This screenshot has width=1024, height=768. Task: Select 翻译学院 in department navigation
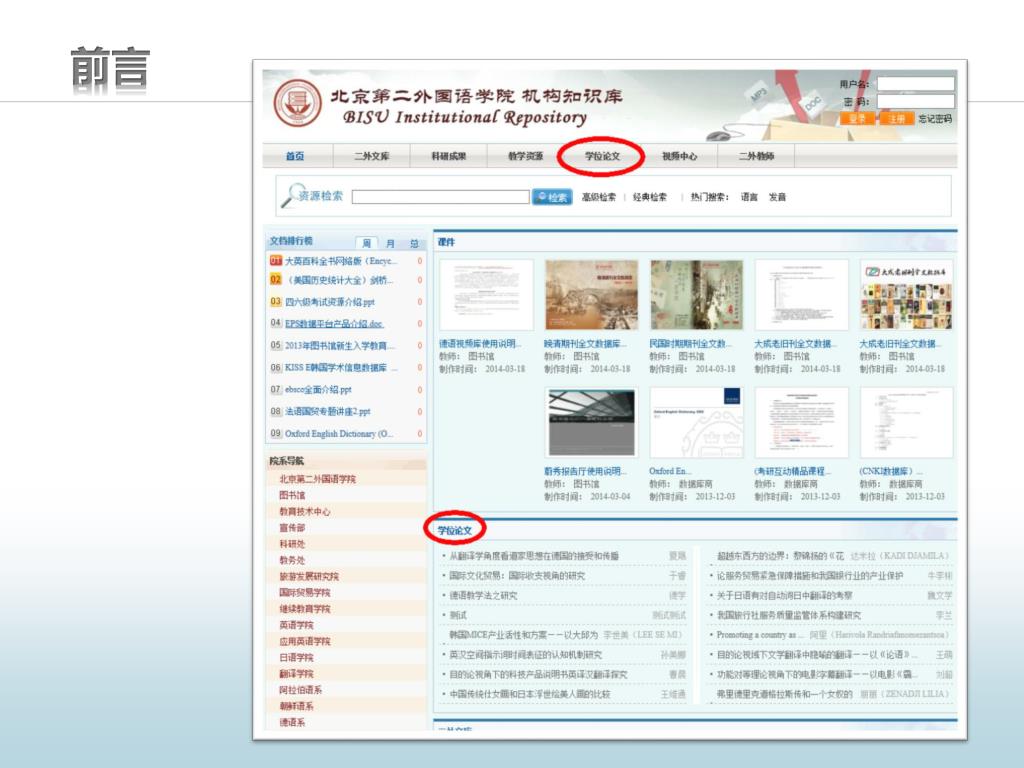[296, 674]
